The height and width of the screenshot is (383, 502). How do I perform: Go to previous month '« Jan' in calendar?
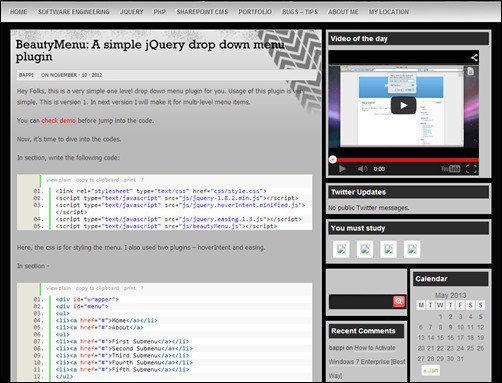430,370
